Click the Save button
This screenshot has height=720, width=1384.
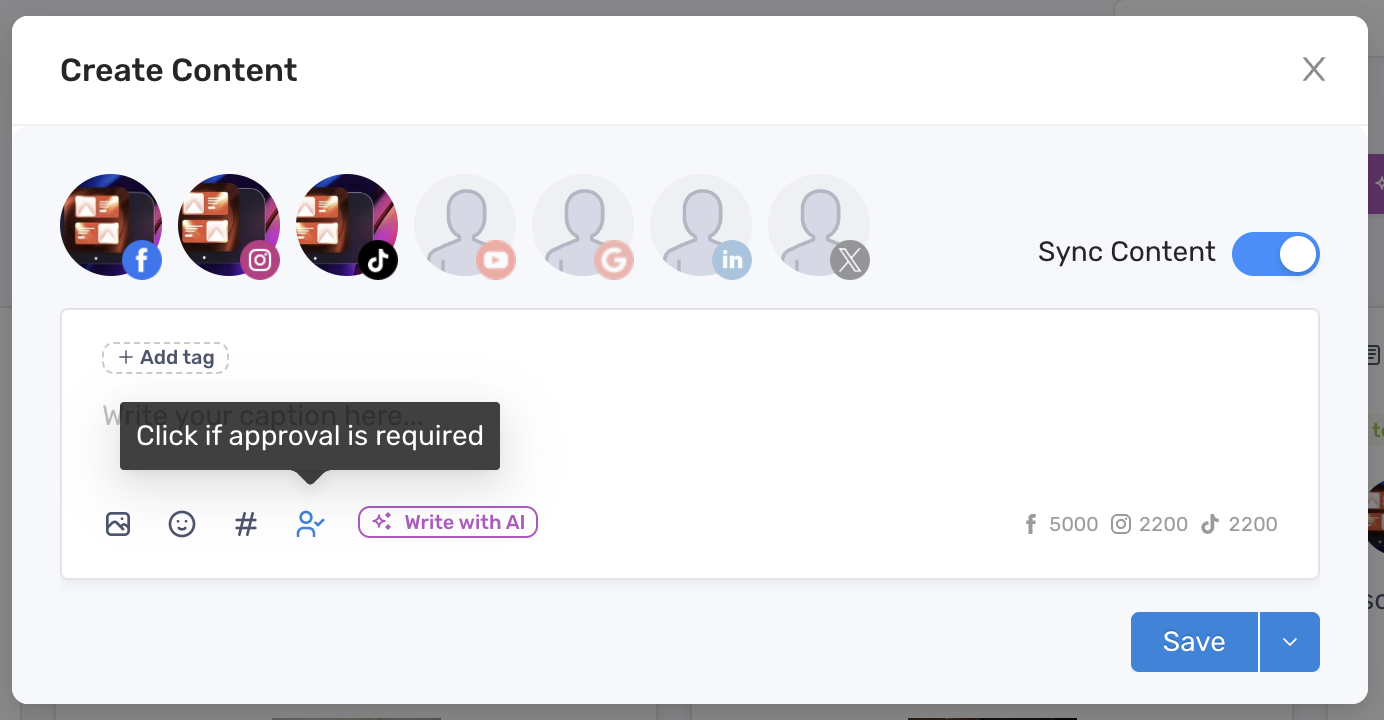(1194, 642)
